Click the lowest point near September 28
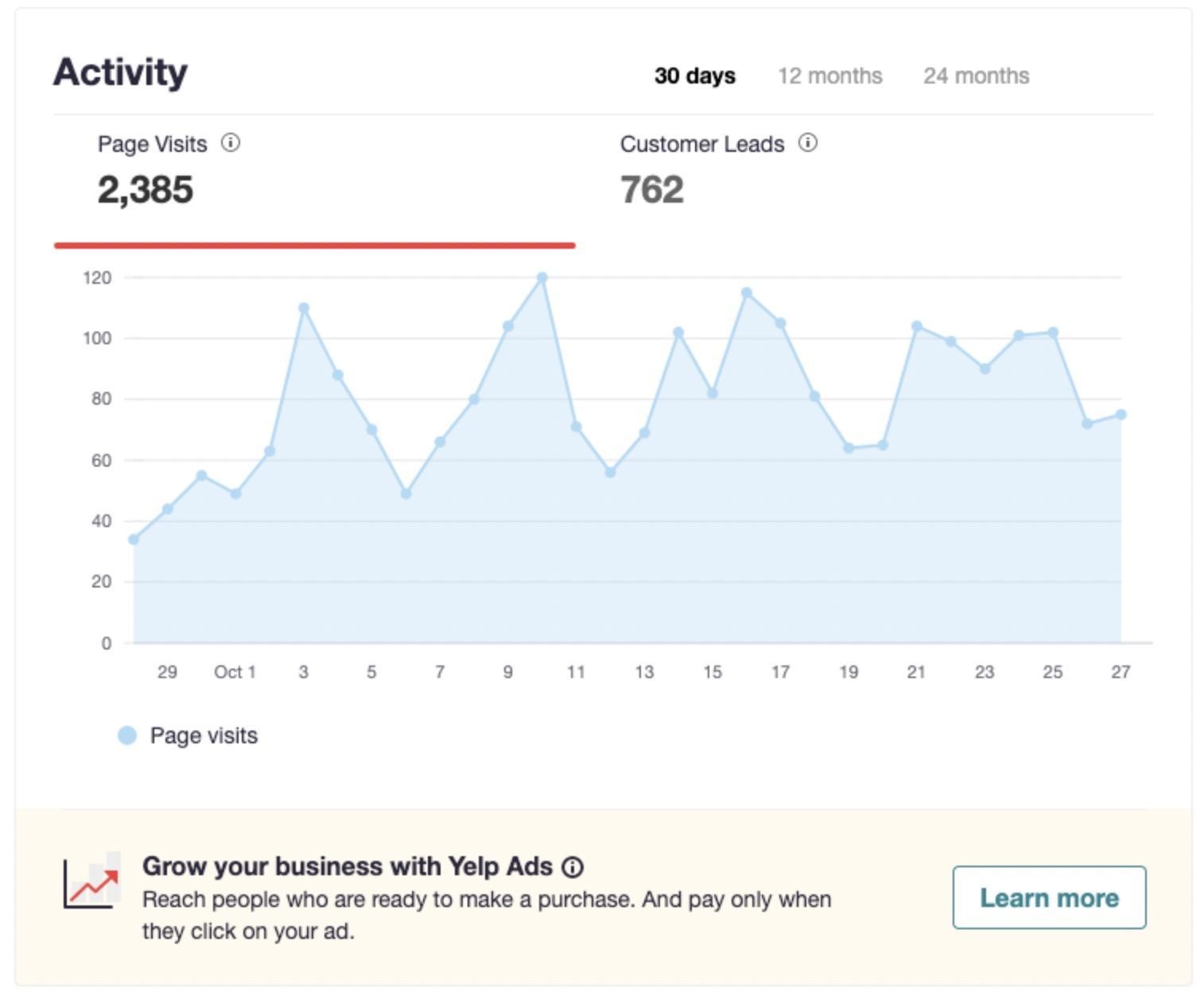1204x1008 pixels. pyautogui.click(x=133, y=538)
